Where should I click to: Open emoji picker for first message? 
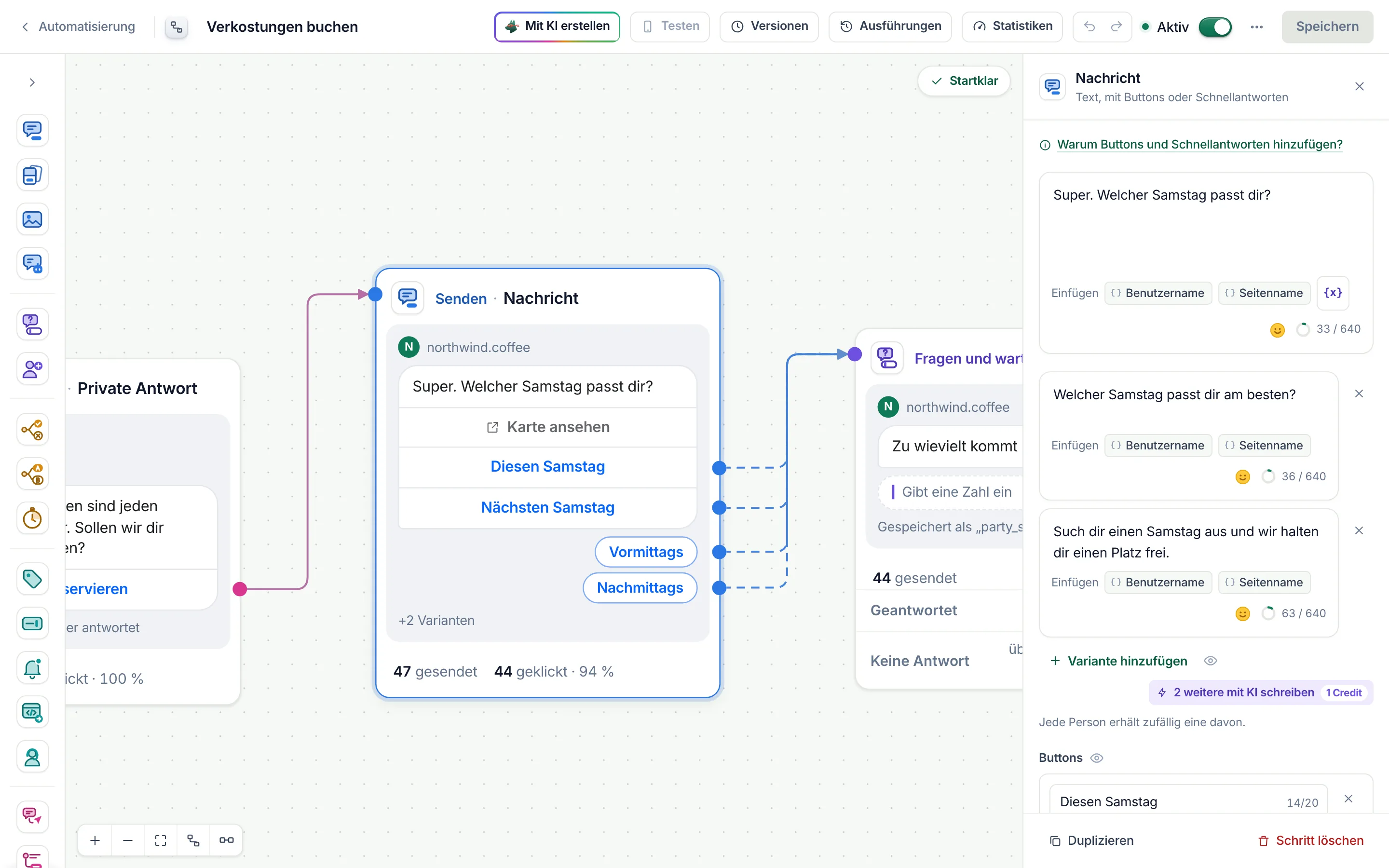1277,329
